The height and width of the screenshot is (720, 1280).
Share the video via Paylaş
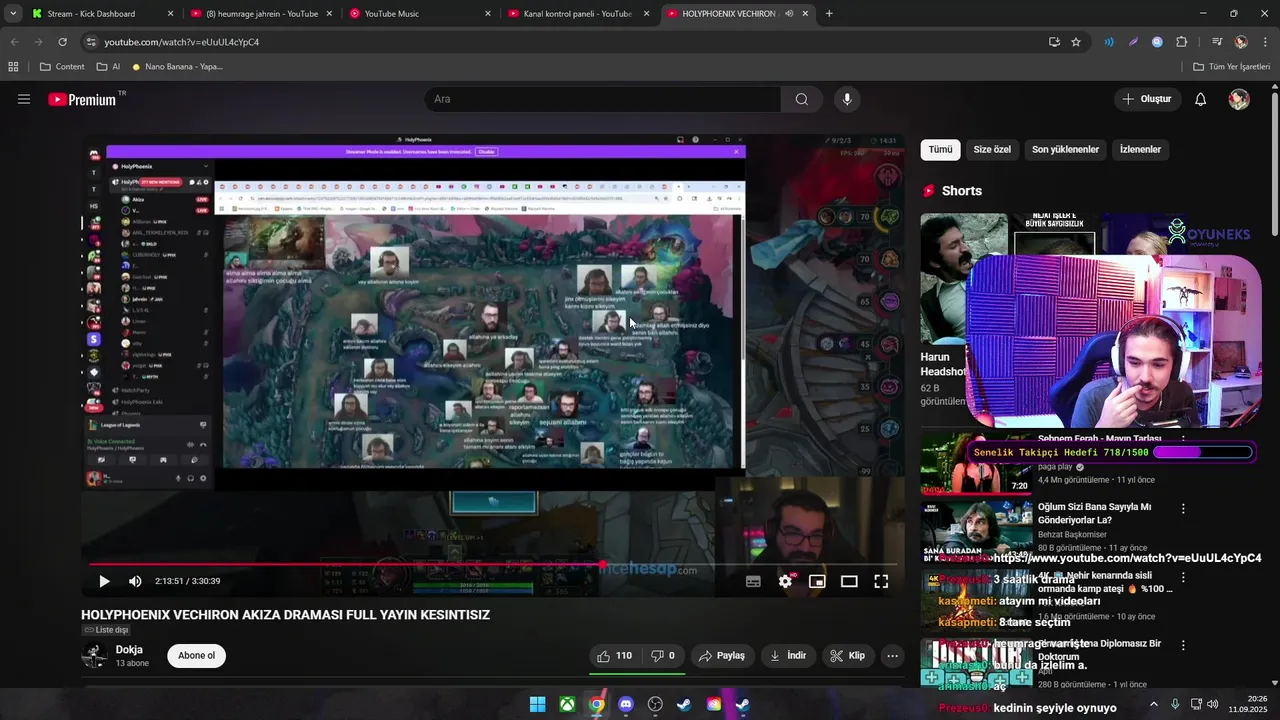click(722, 656)
